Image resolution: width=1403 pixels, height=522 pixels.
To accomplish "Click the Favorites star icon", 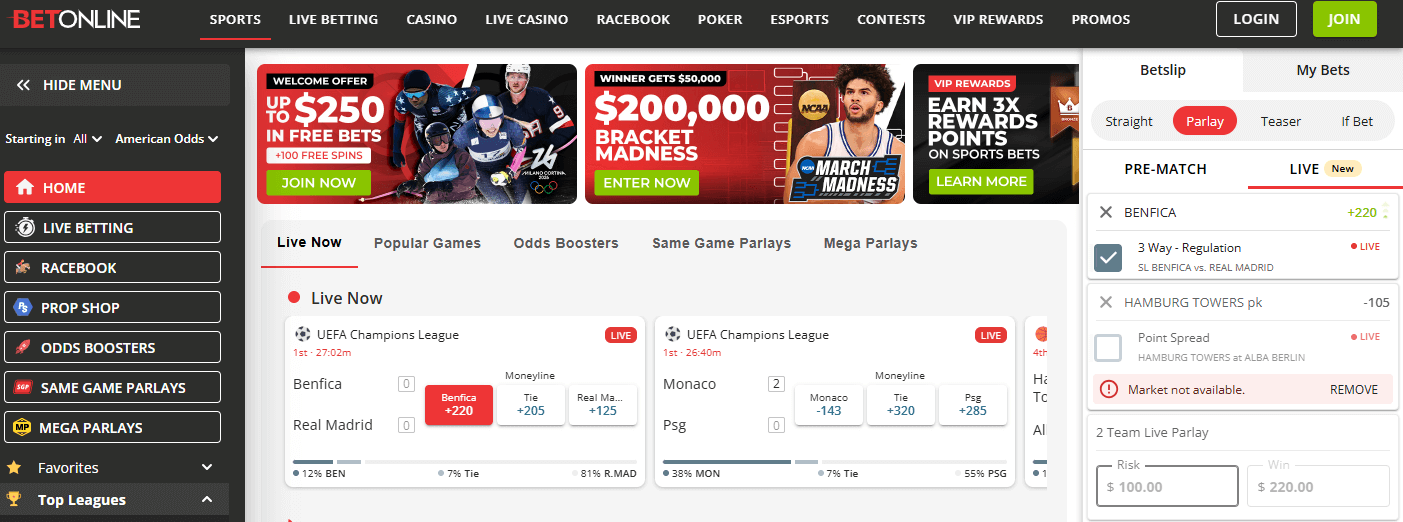I will tap(14, 467).
